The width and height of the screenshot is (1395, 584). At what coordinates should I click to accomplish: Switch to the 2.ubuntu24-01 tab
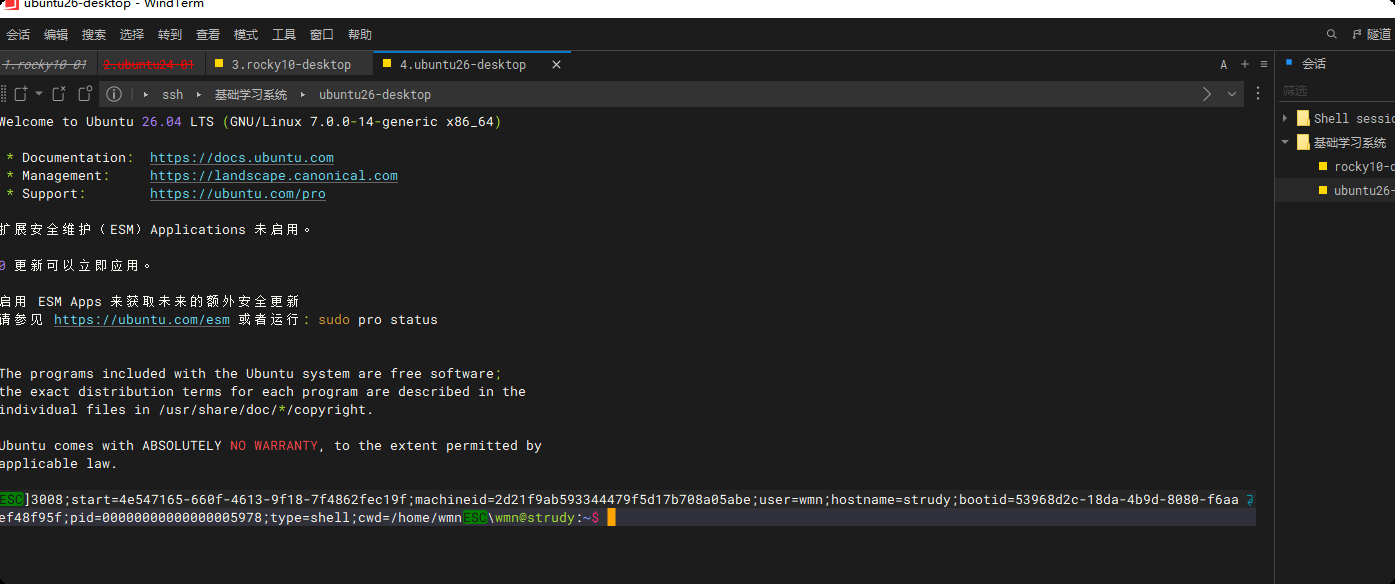(149, 64)
